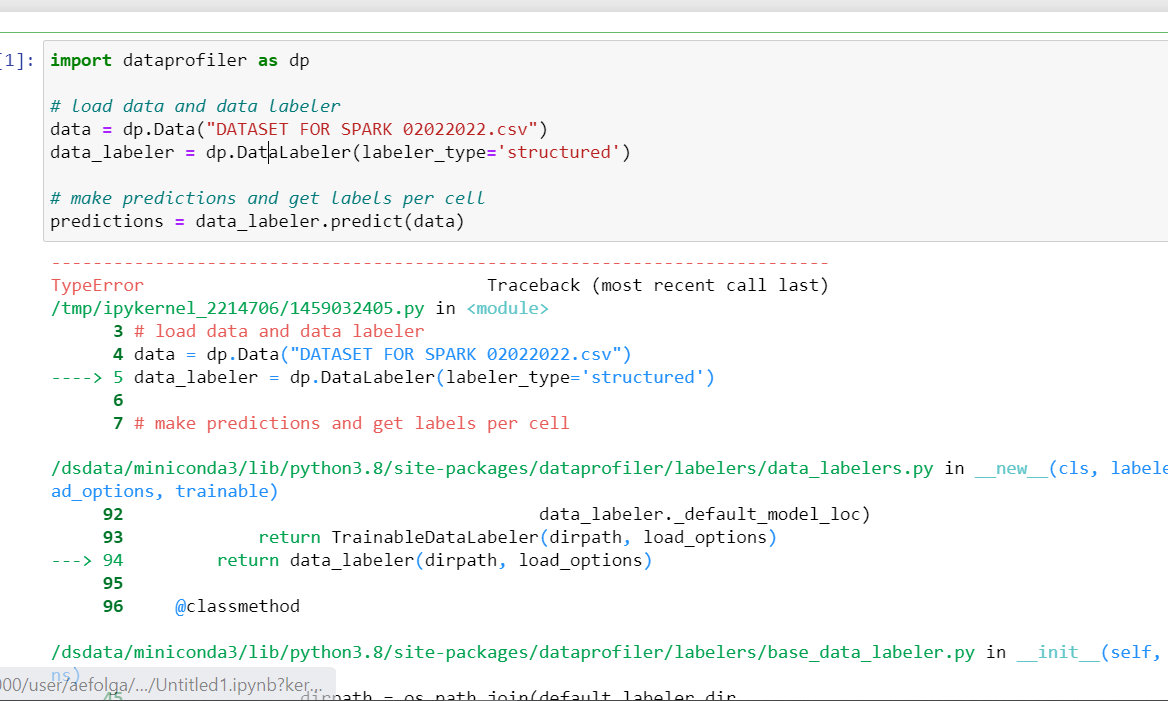Click the cell execution prompt [1]:

point(17,60)
